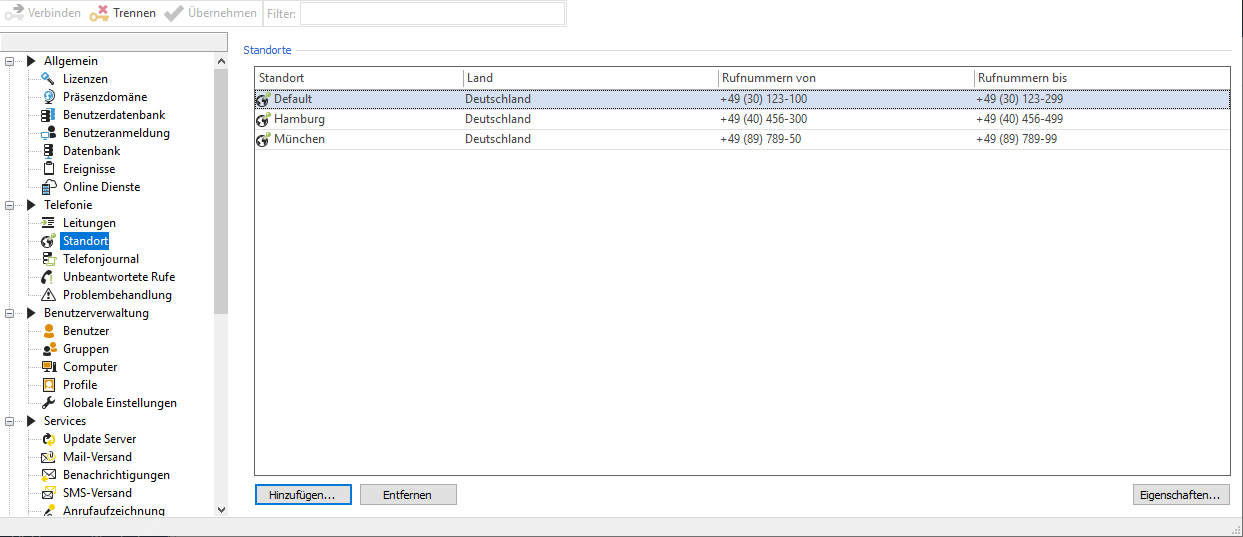
Task: Select München row in Standorte list
Action: pos(300,139)
